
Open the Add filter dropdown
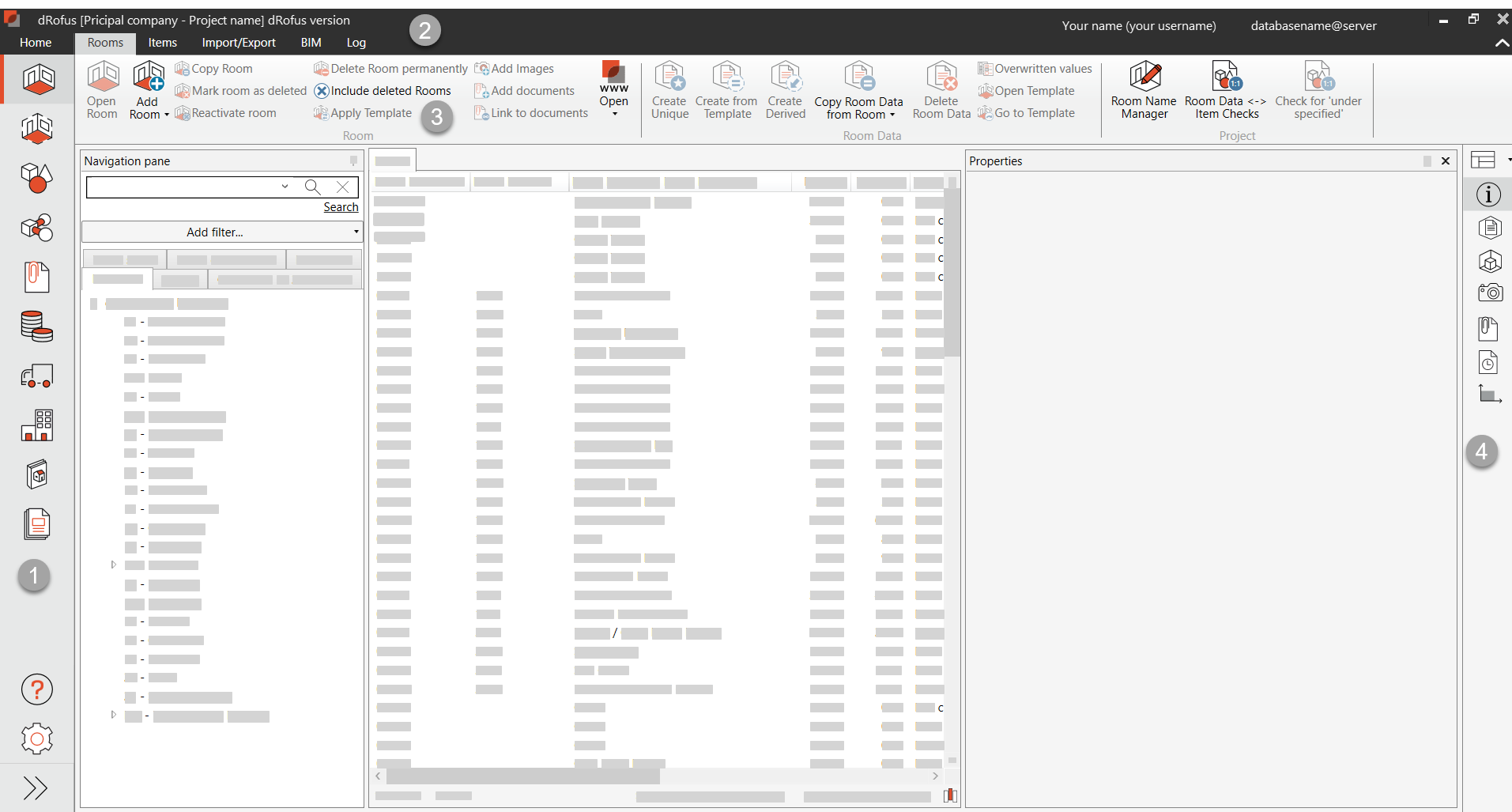(x=221, y=232)
